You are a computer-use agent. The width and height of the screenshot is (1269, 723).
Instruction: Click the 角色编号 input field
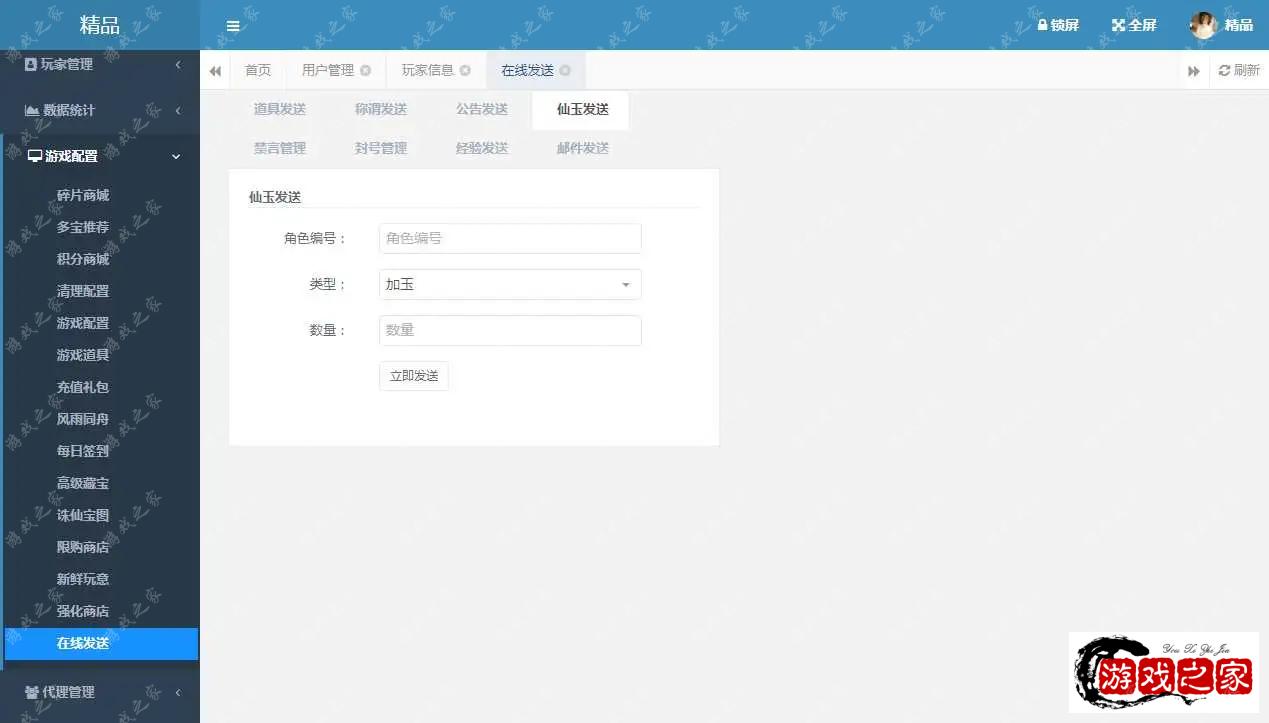click(x=509, y=237)
